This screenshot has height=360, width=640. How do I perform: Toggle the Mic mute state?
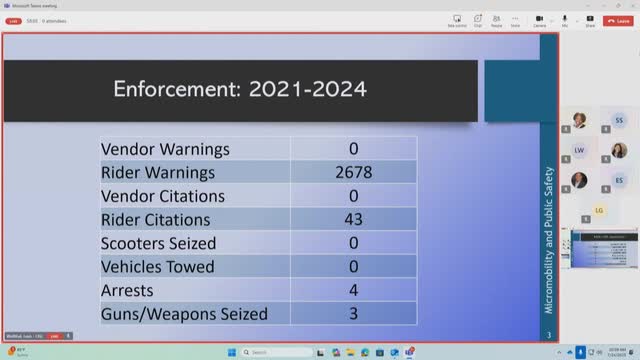click(564, 21)
